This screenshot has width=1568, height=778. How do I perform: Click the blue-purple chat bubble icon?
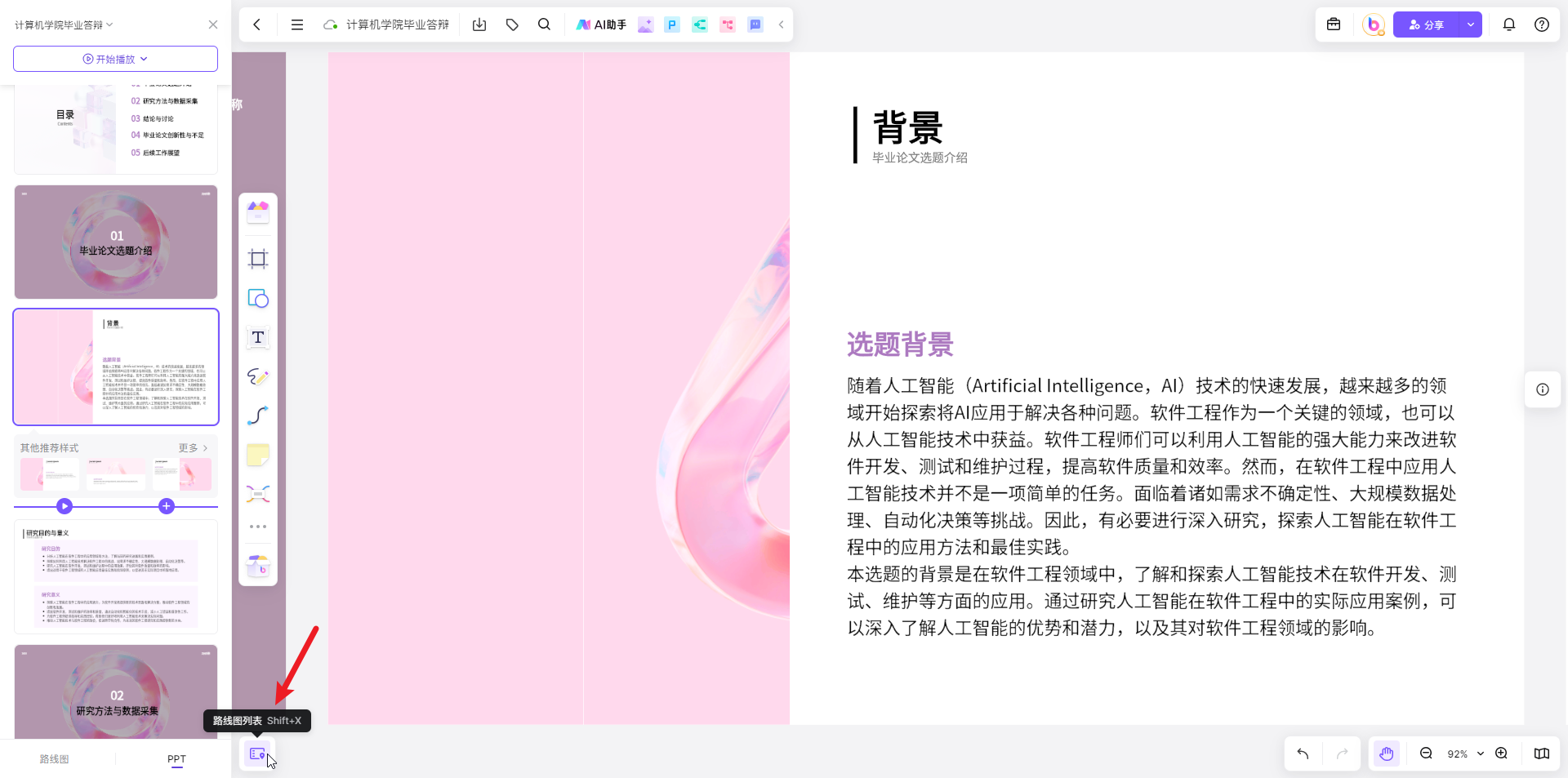point(755,24)
